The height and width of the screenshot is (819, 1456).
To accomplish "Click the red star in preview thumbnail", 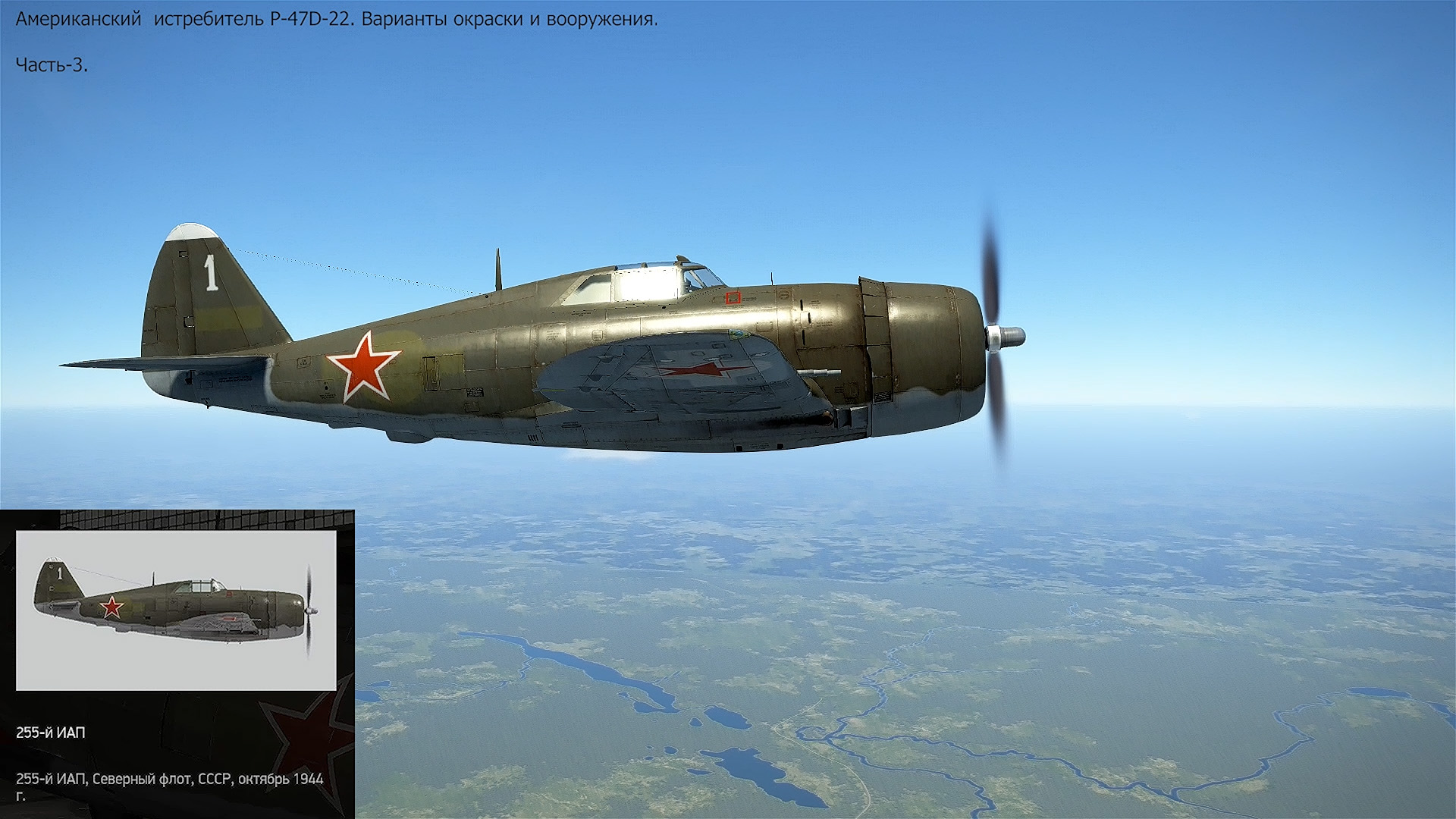I will coord(111,607).
